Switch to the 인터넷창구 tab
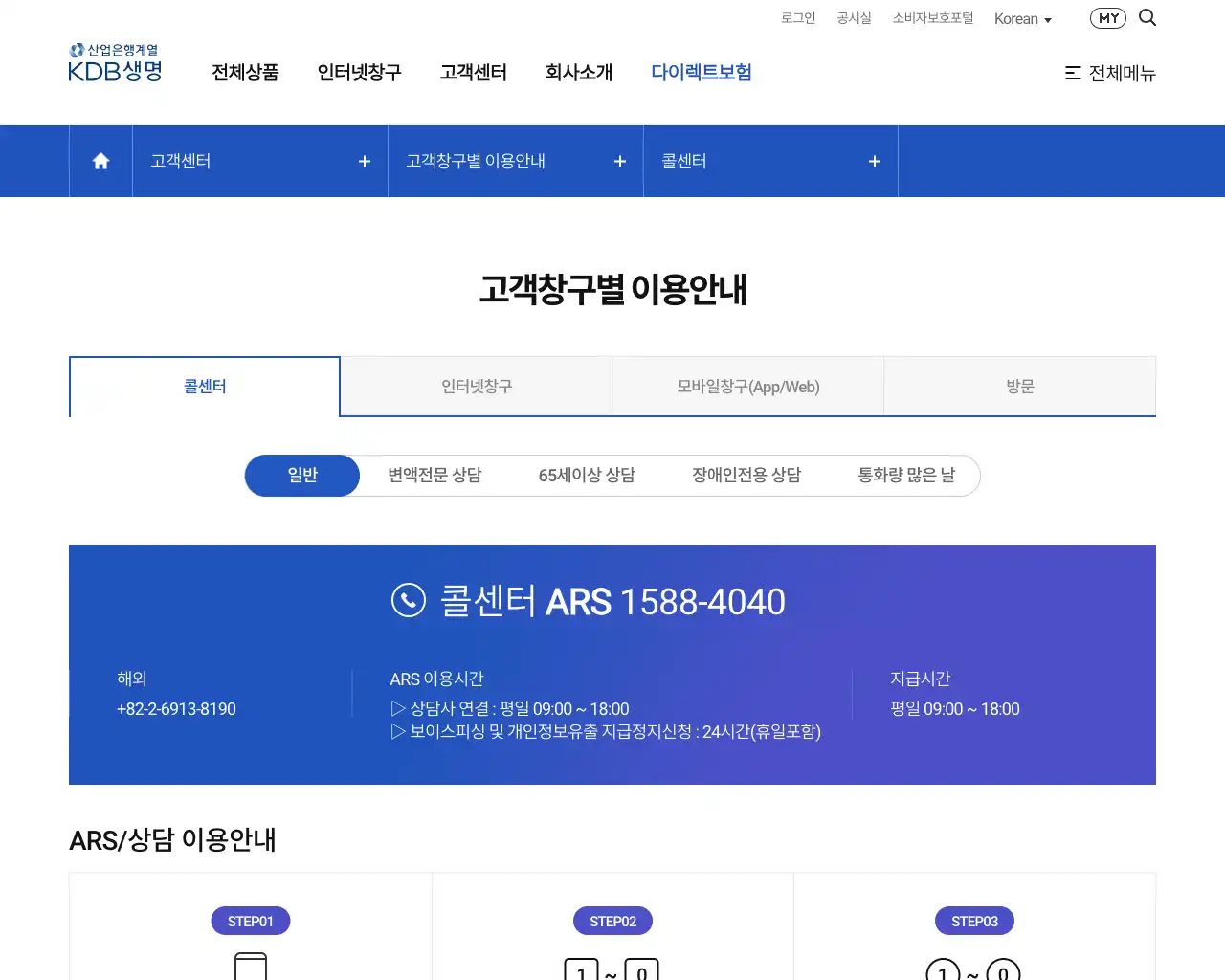1225x980 pixels. (x=476, y=386)
